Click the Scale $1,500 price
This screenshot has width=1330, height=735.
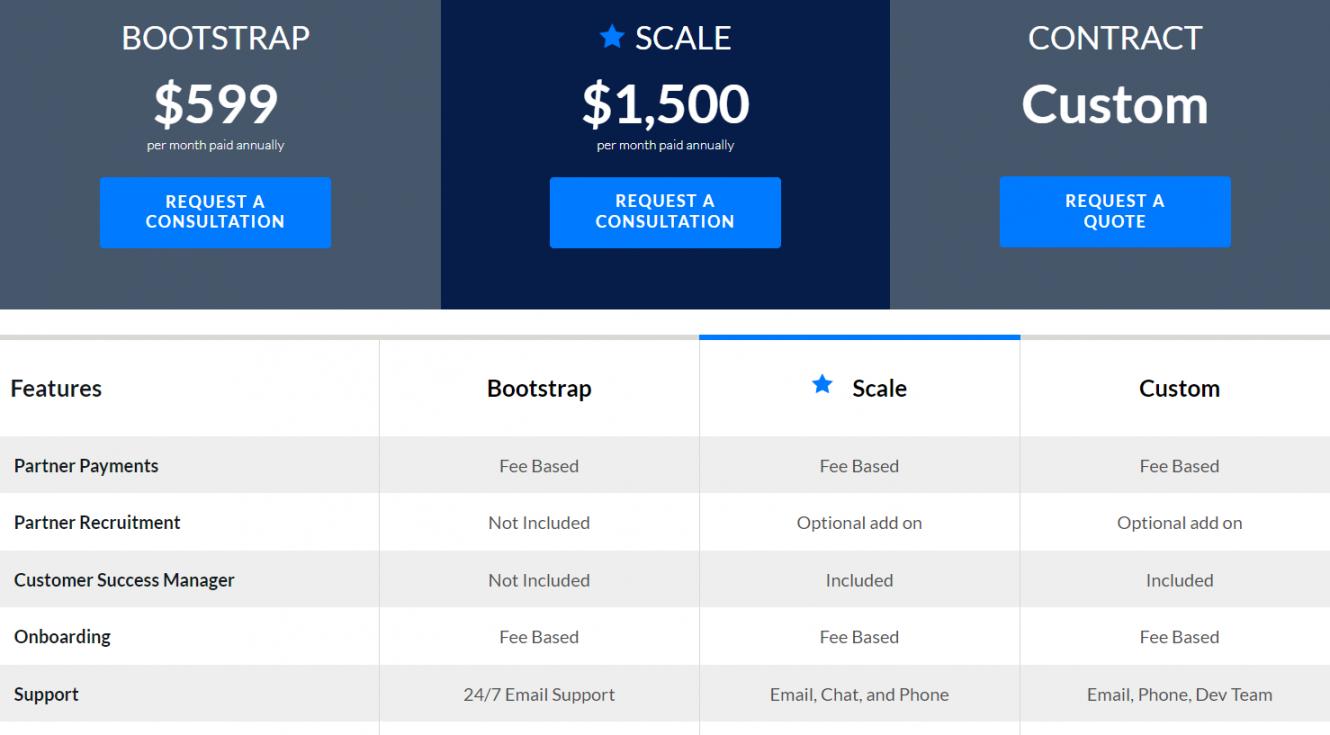(665, 104)
